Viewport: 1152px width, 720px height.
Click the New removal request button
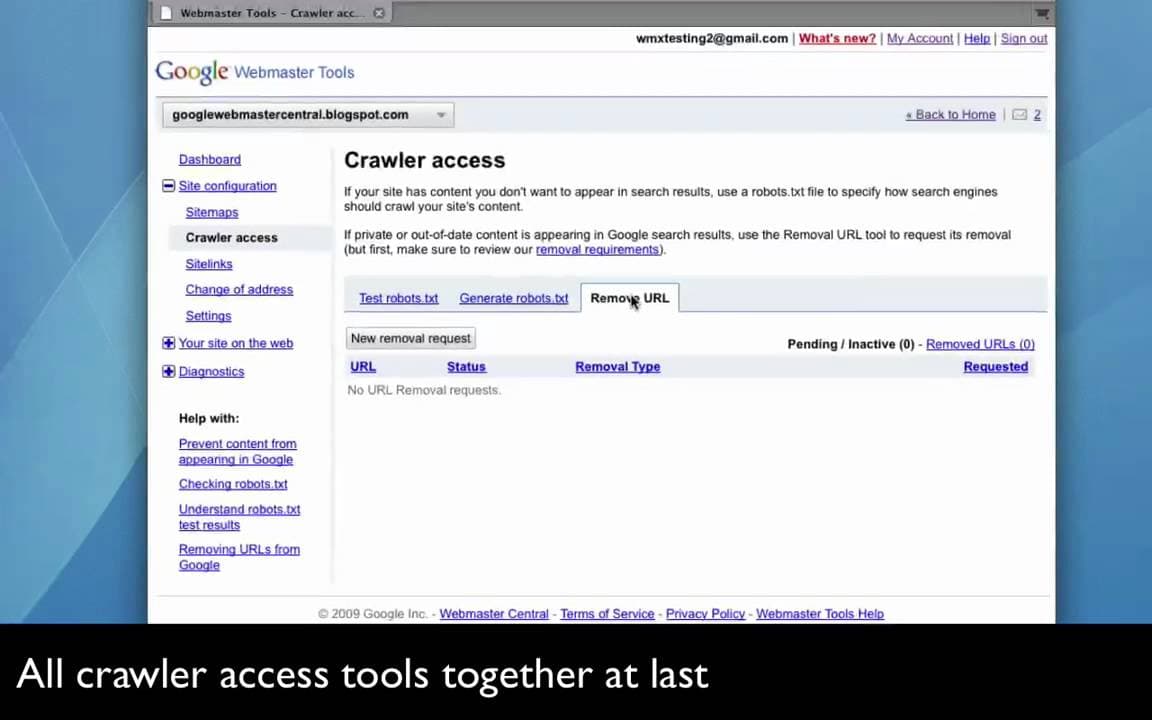[x=411, y=338]
